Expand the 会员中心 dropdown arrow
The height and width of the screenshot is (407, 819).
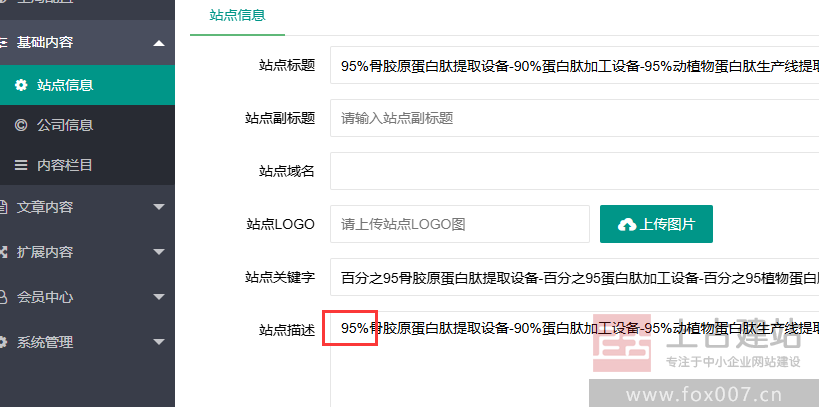pos(159,297)
